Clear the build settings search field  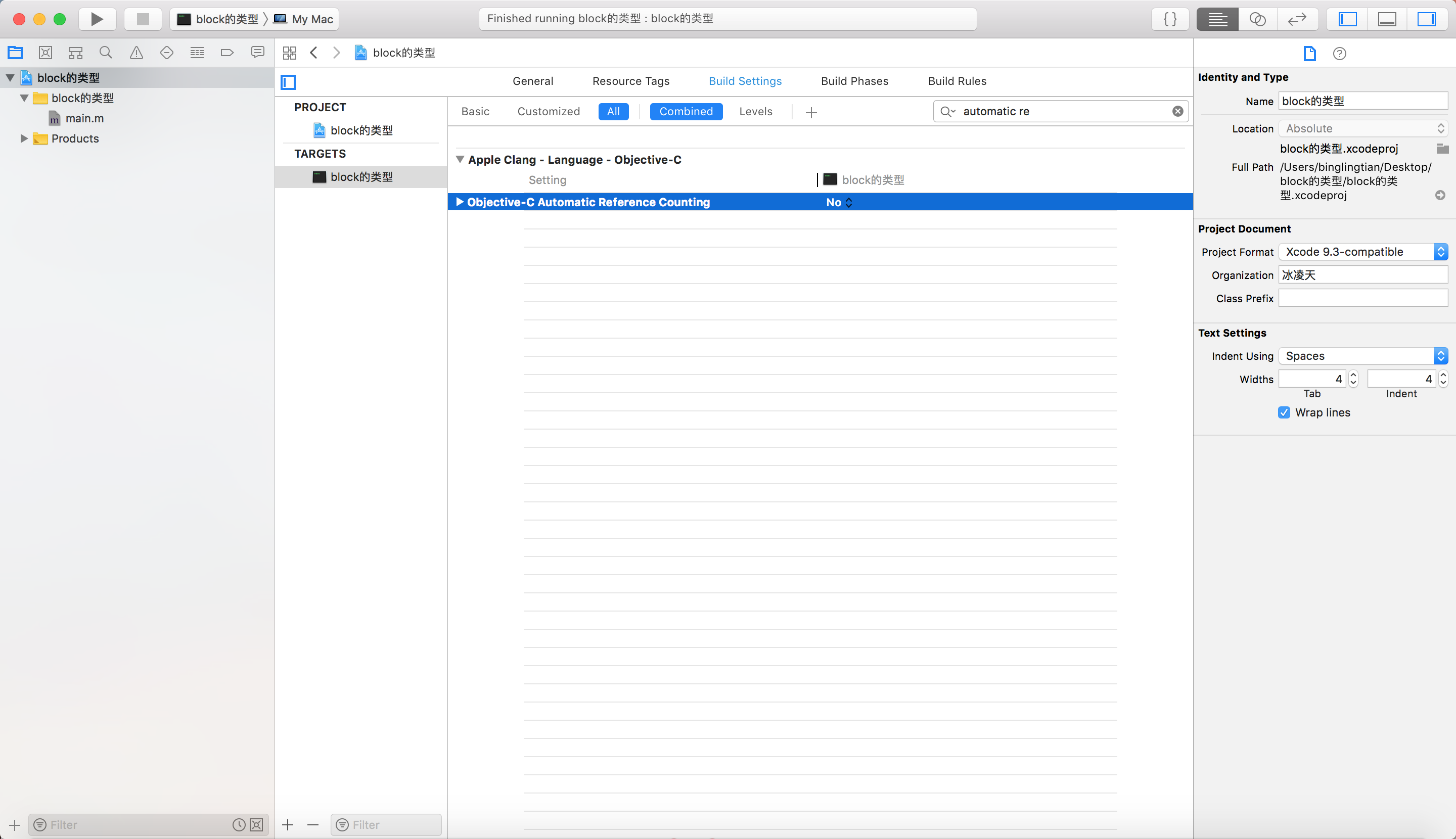tap(1177, 111)
